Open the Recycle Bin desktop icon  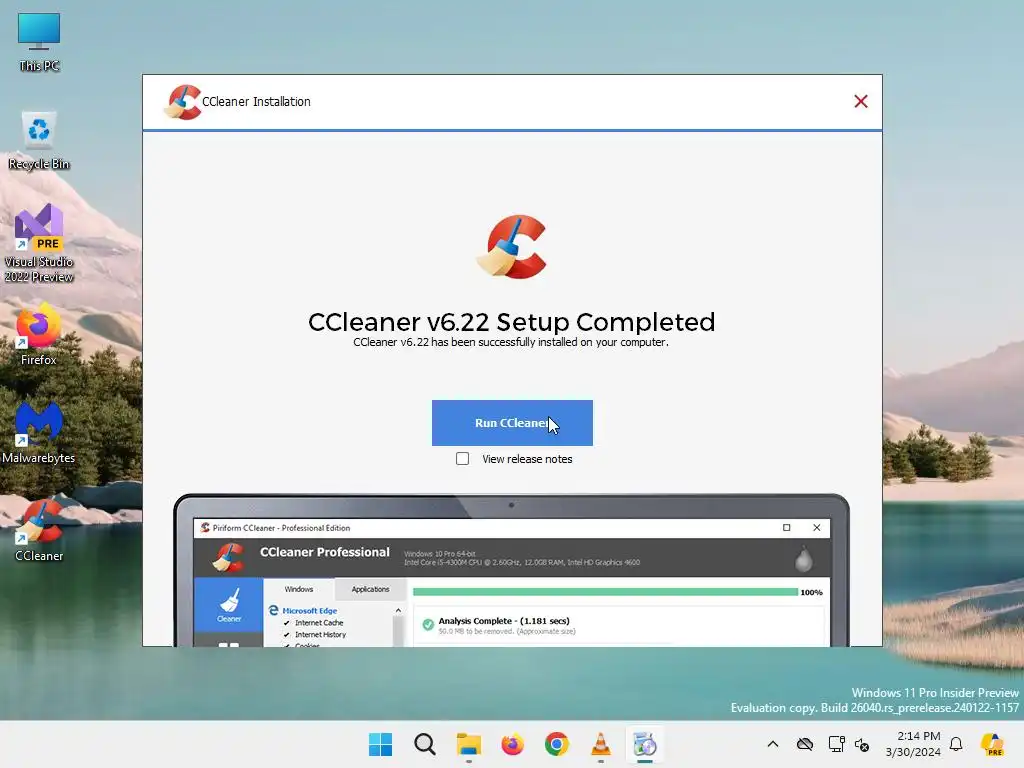click(x=39, y=141)
